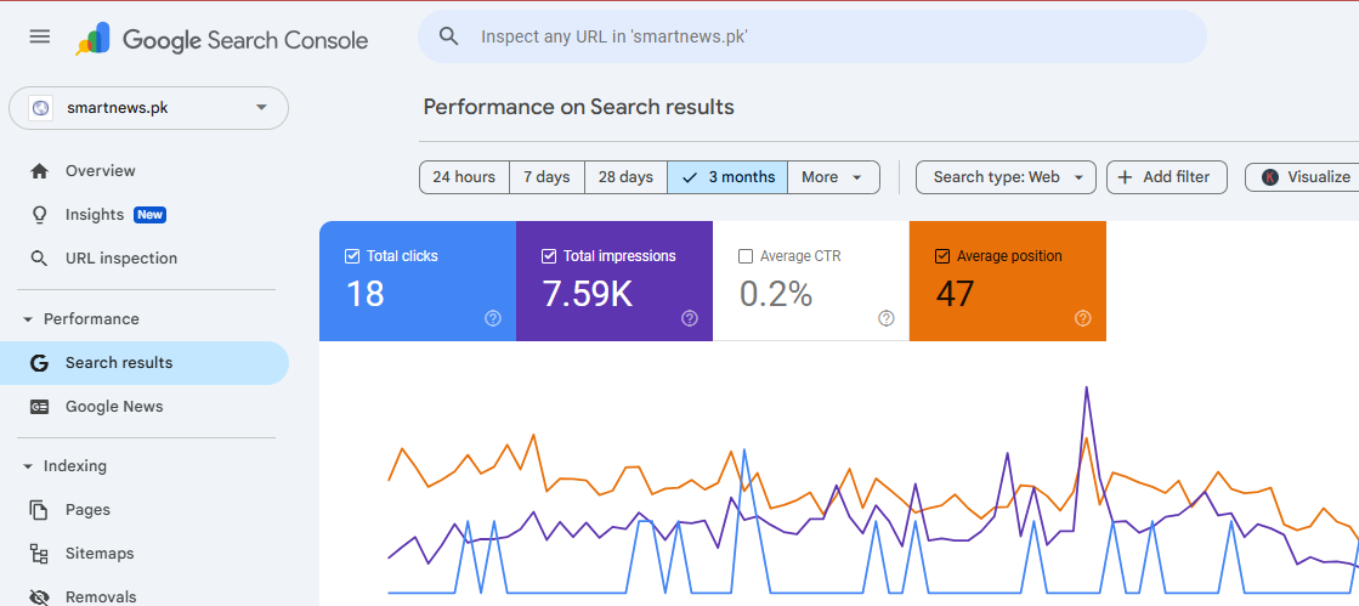Select the 3 months date range
This screenshot has width=1359, height=606.
tap(728, 177)
